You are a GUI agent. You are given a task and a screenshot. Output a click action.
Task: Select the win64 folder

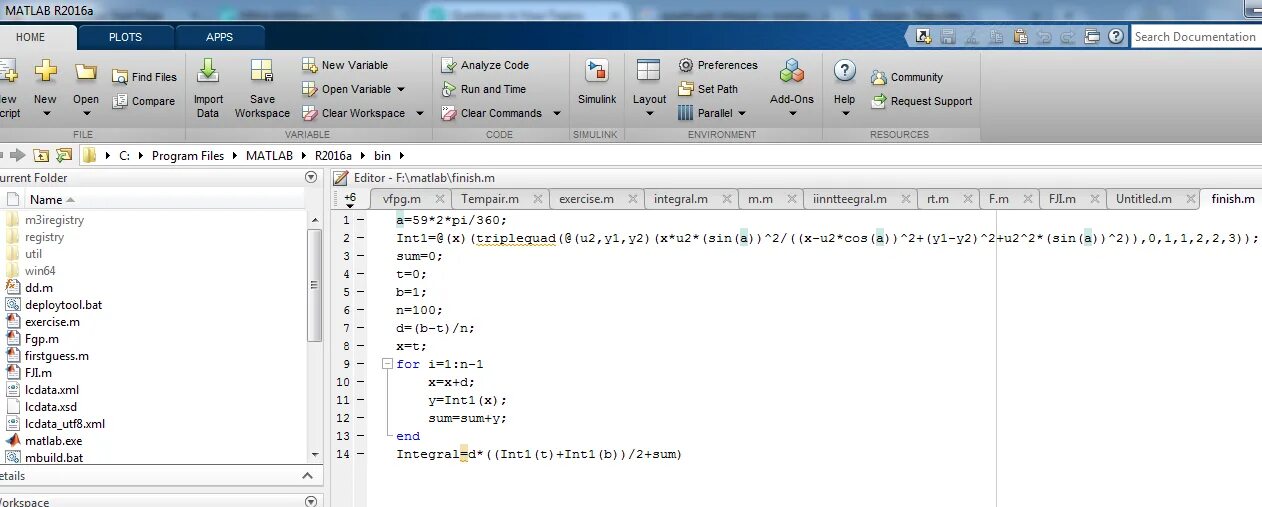click(x=41, y=271)
